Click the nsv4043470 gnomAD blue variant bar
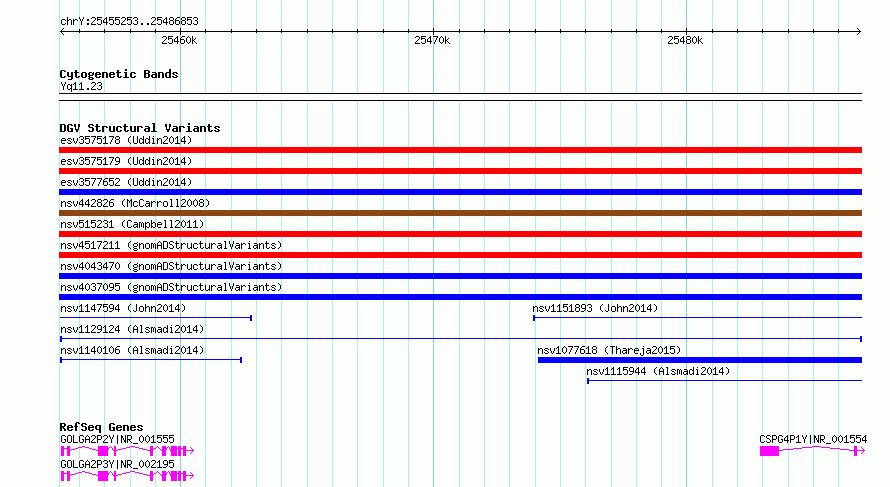The width and height of the screenshot is (890, 487). click(460, 276)
